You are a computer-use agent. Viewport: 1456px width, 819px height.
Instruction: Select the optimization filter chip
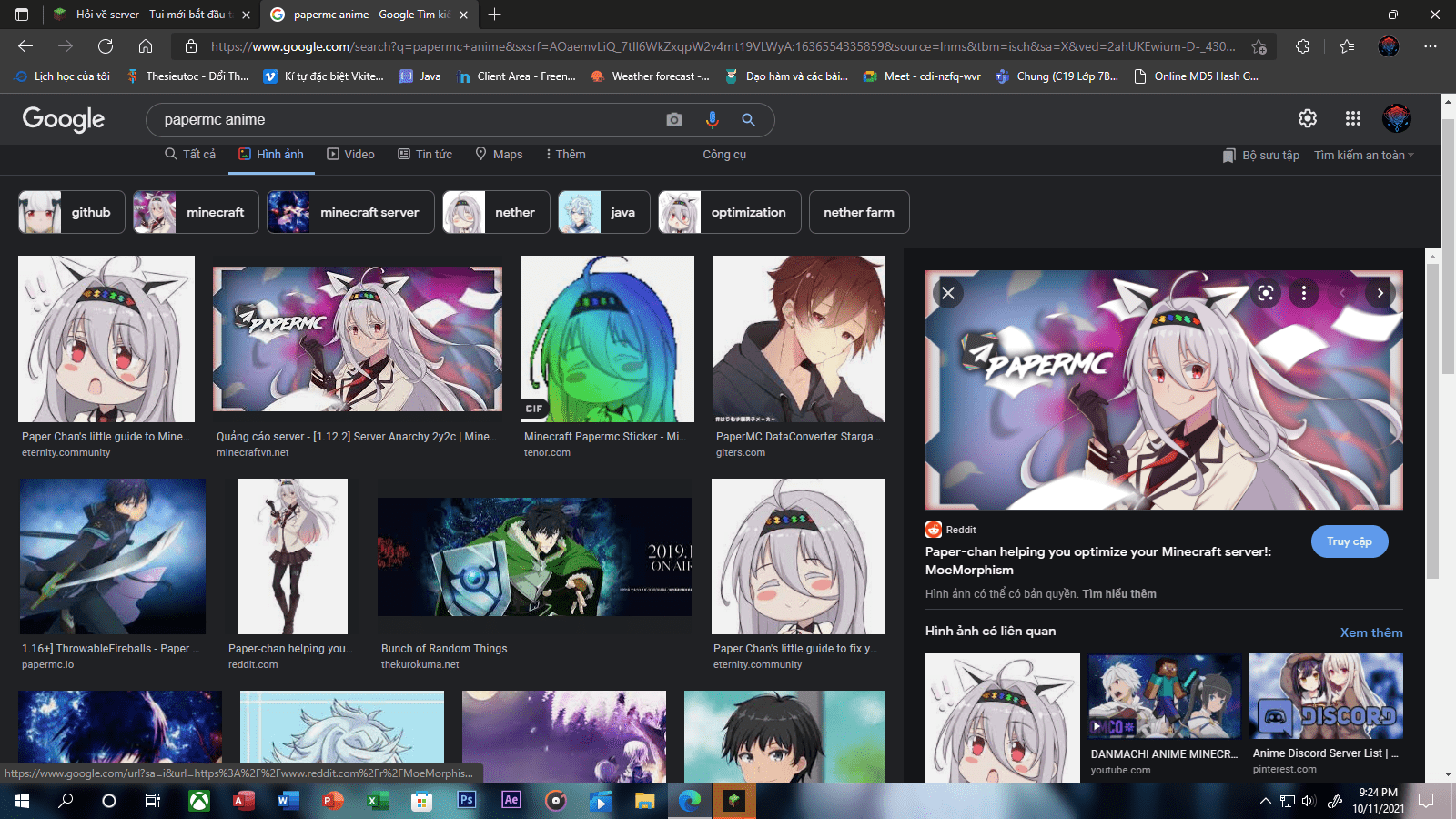click(x=729, y=212)
